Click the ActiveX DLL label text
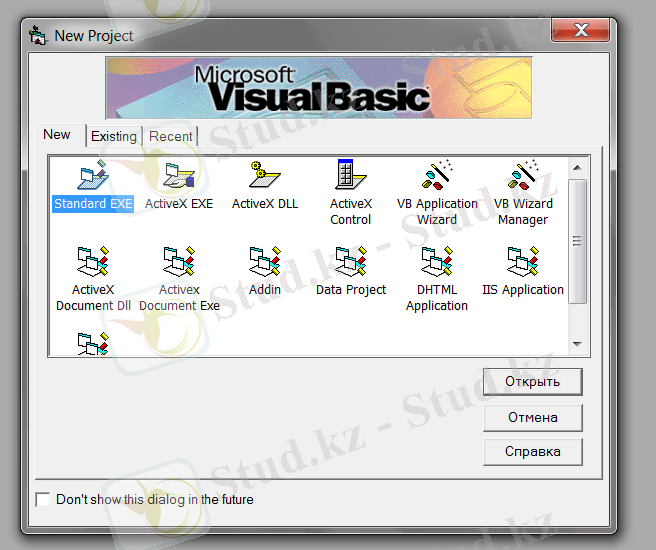This screenshot has width=656, height=550. coord(265,204)
